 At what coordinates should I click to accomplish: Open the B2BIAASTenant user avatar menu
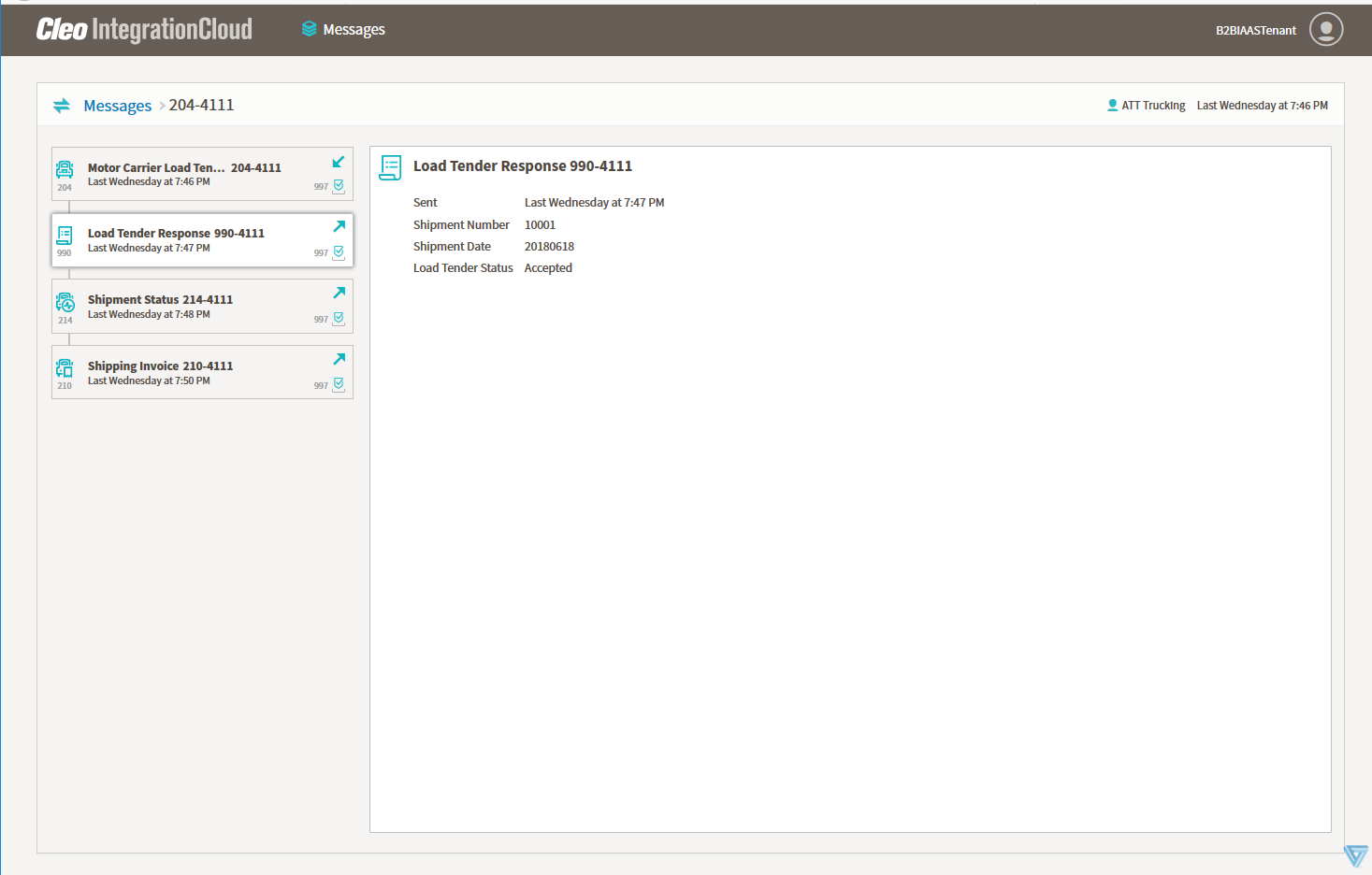(x=1325, y=29)
